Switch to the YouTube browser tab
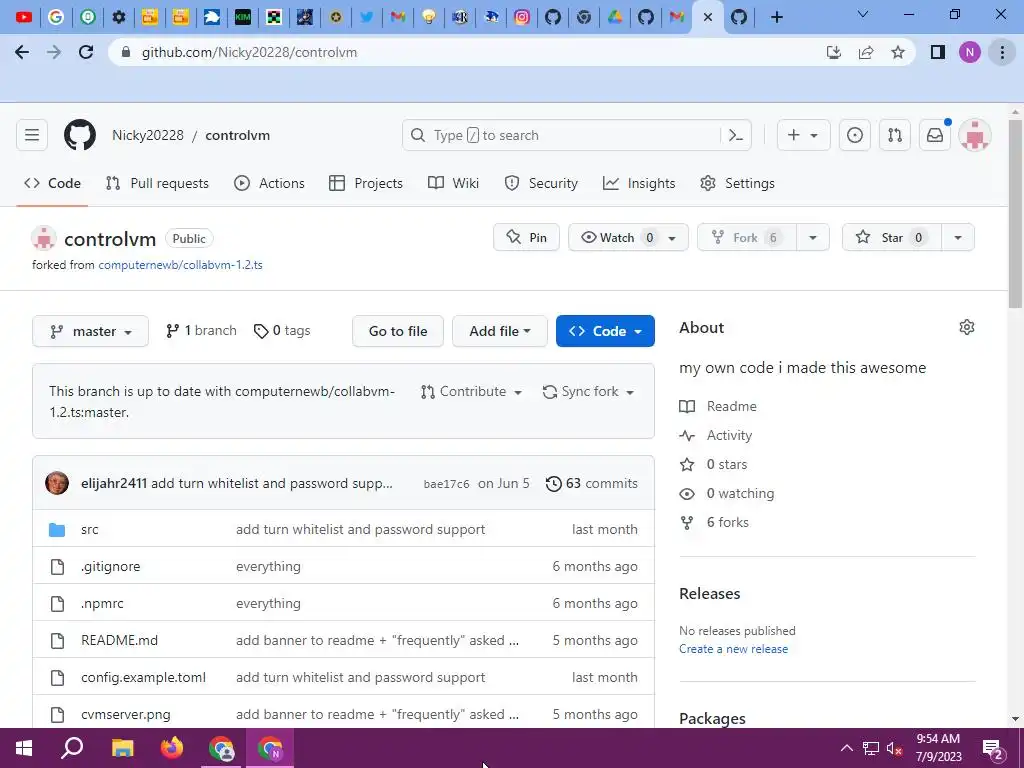The height and width of the screenshot is (768, 1024). (x=24, y=17)
